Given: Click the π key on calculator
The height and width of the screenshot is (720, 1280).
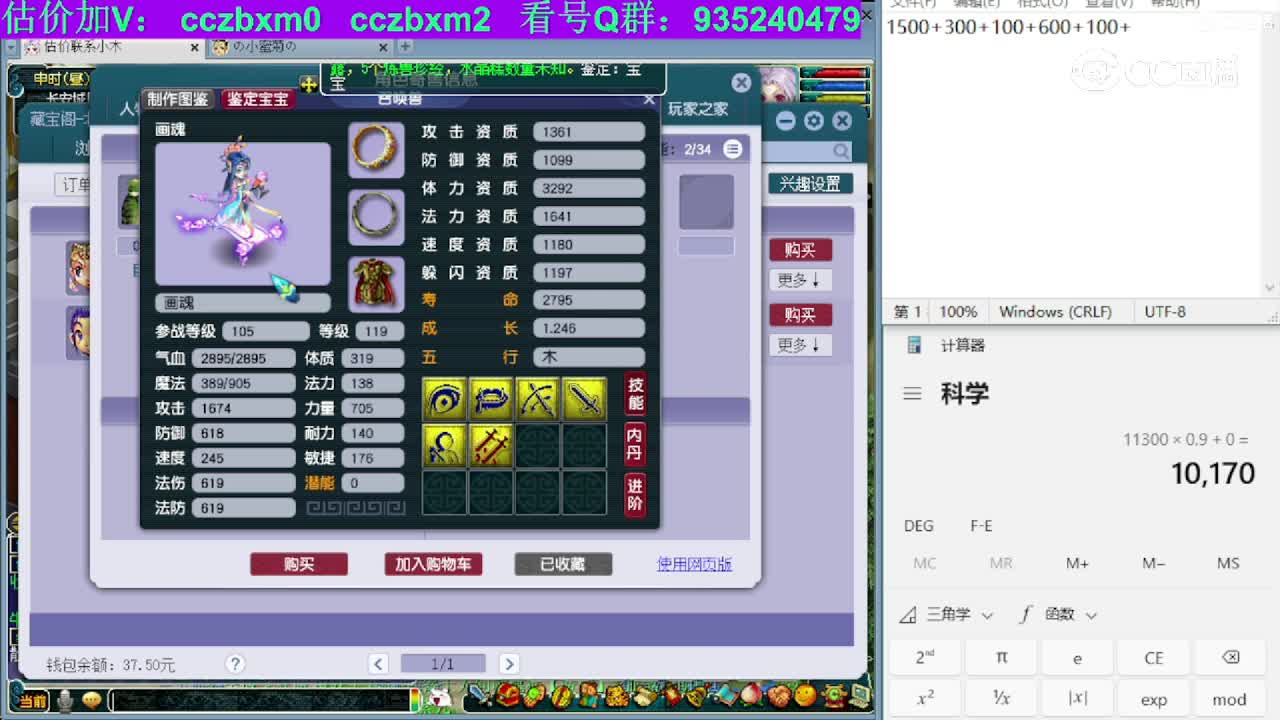Looking at the screenshot, I should pos(1001,658).
